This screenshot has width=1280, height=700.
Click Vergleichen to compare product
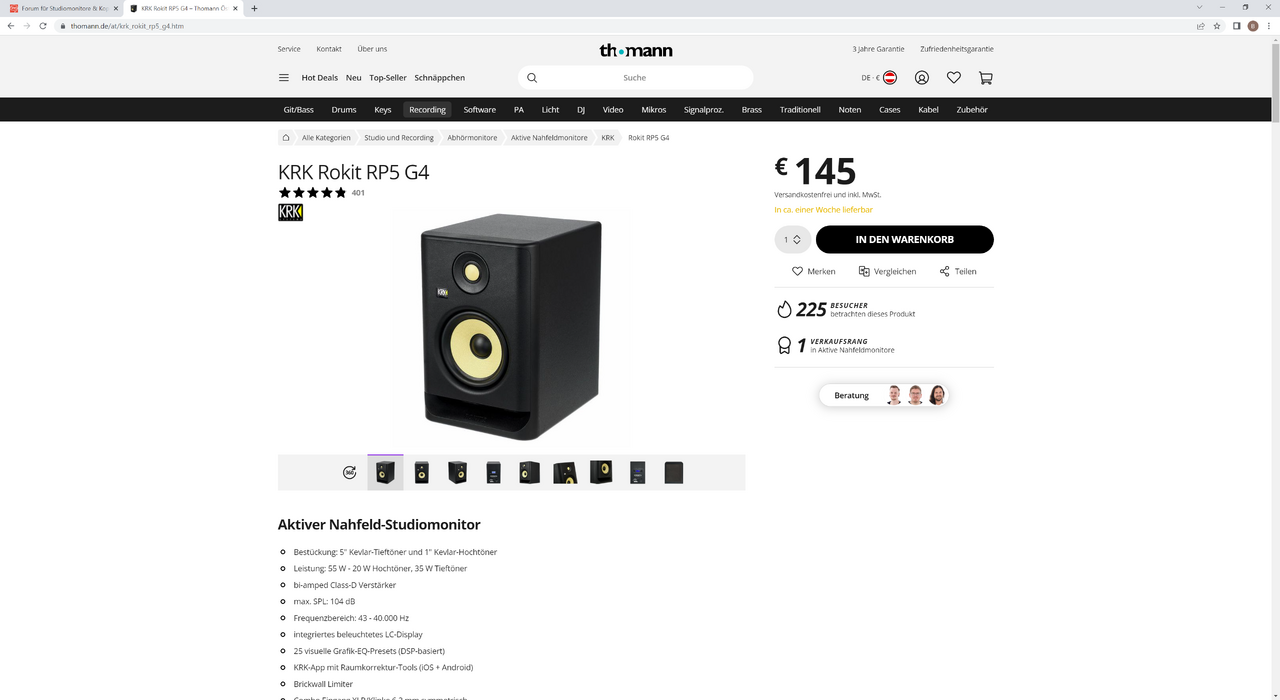click(x=887, y=272)
